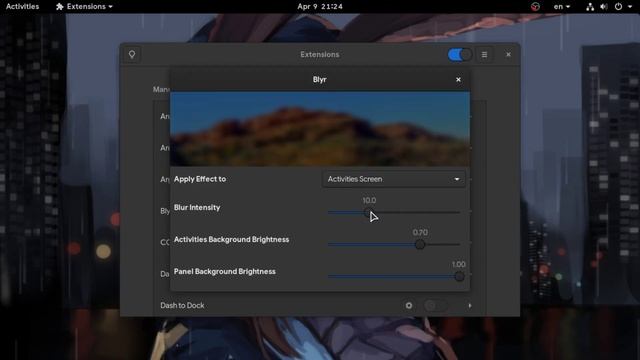Click the volume speaker icon
The width and height of the screenshot is (640, 360).
[604, 7]
